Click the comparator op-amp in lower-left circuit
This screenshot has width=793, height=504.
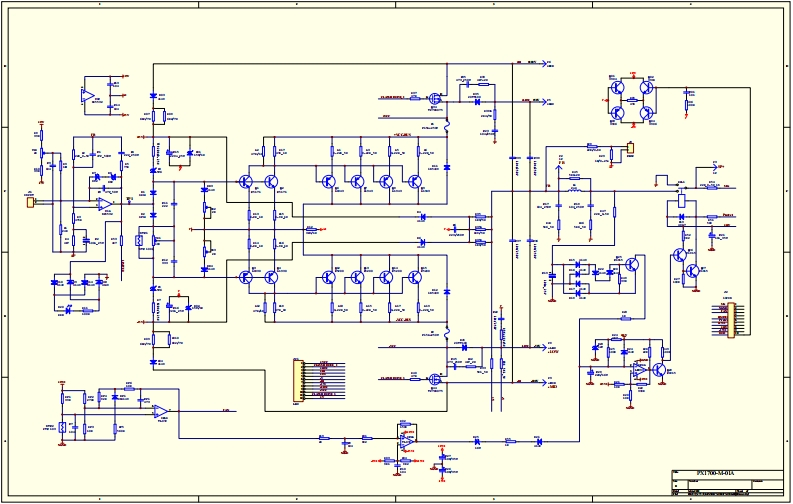pos(160,410)
